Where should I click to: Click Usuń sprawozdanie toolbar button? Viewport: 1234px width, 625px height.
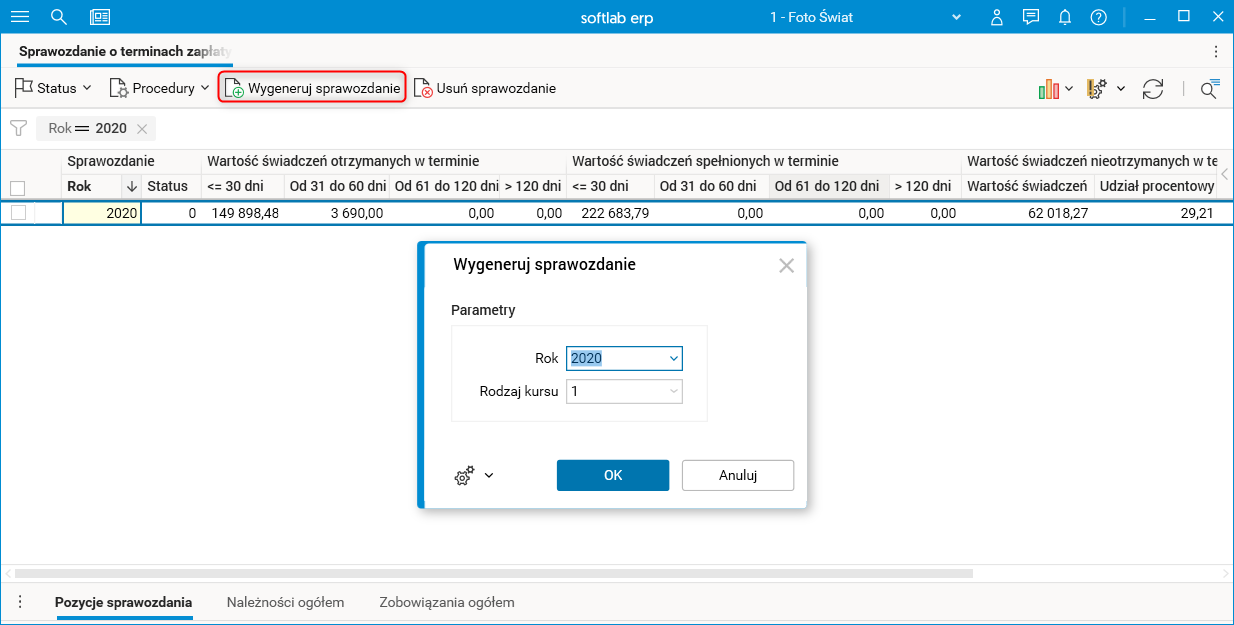pyautogui.click(x=485, y=88)
